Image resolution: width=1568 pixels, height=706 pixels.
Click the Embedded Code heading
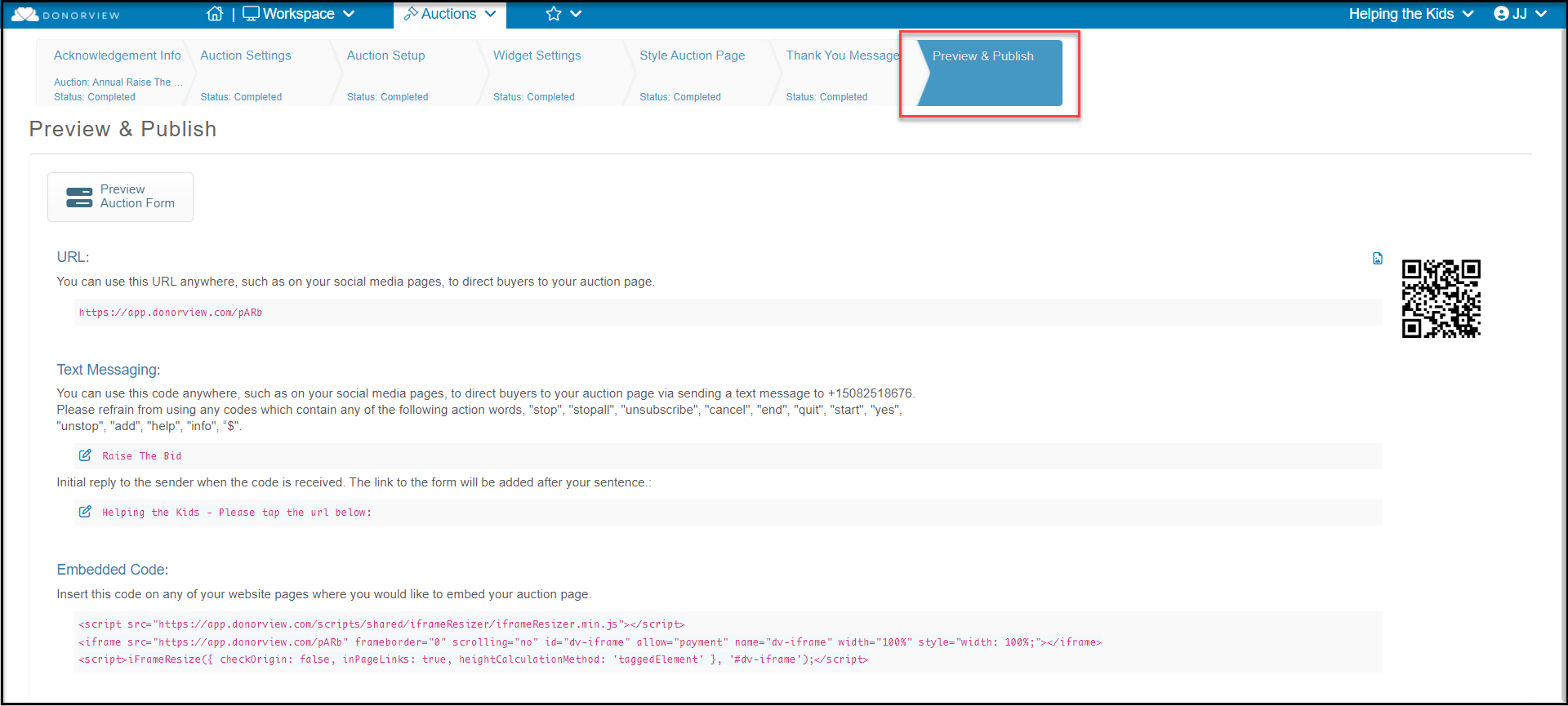click(113, 570)
